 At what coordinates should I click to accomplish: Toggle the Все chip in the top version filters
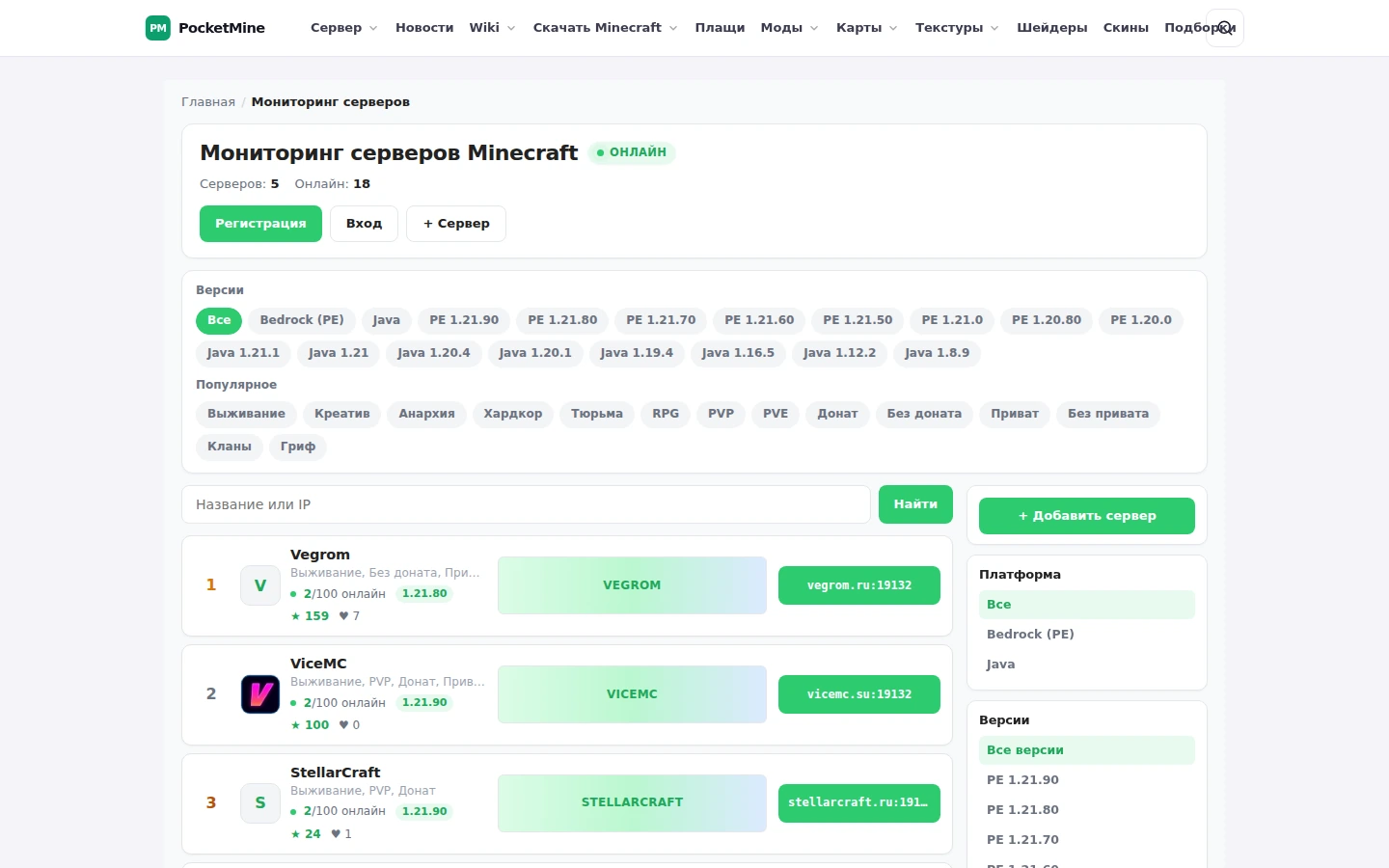(x=219, y=320)
